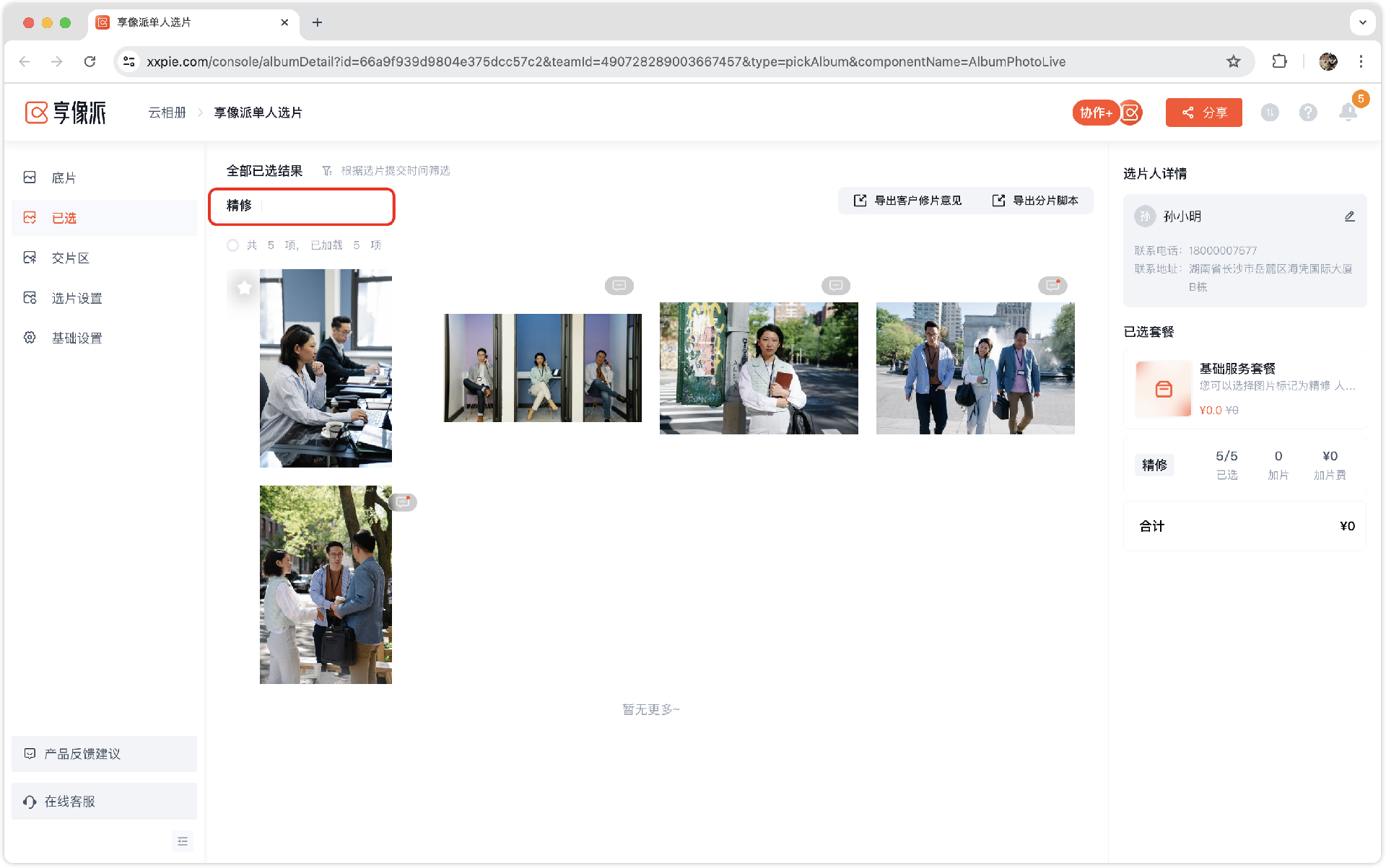Edit 孙小明's contact details with pencil icon

1349,216
